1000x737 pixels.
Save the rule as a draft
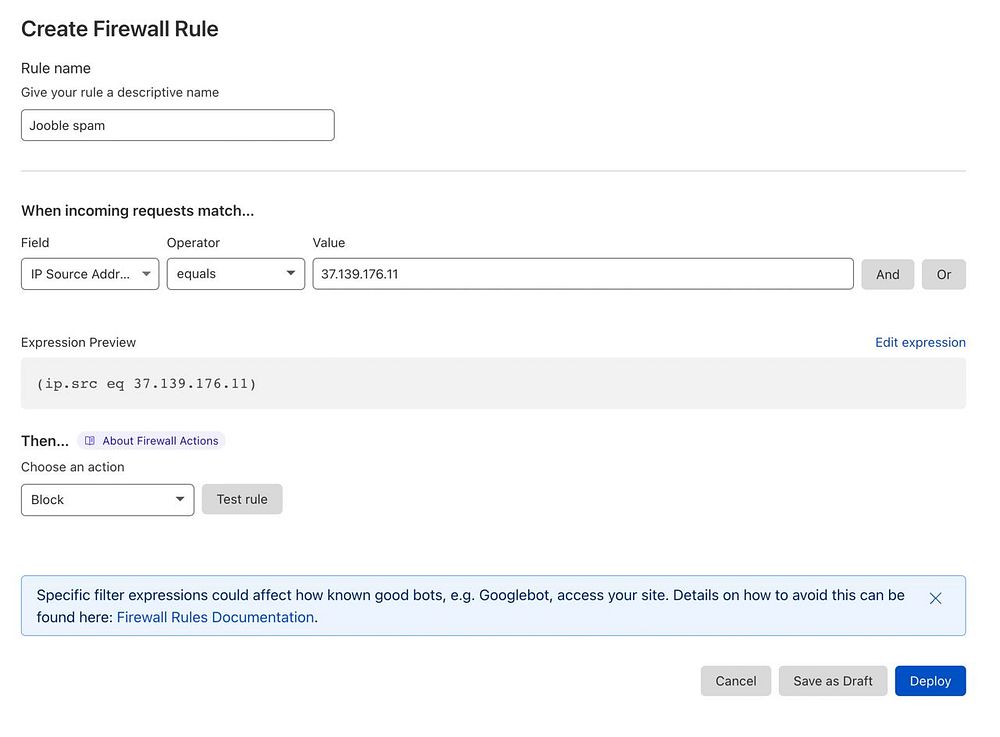click(832, 681)
